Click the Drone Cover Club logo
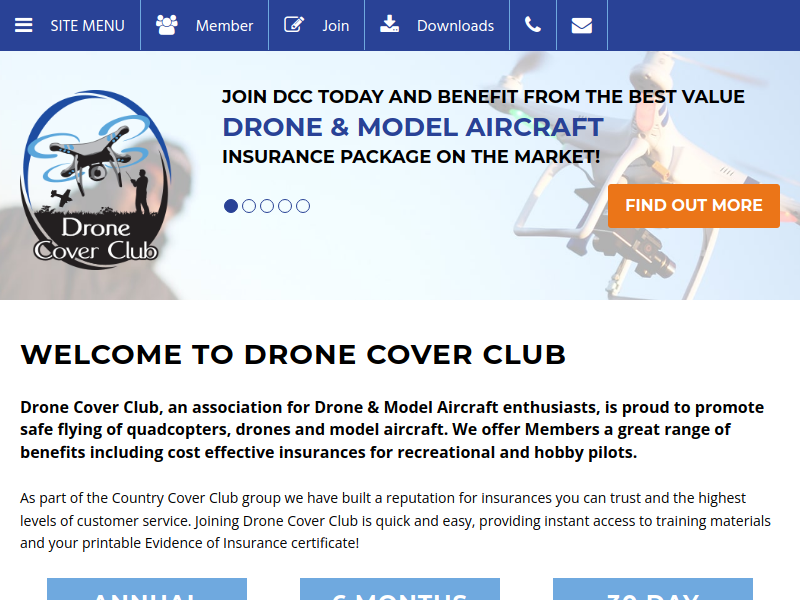Viewport: 800px width, 600px height. point(95,180)
